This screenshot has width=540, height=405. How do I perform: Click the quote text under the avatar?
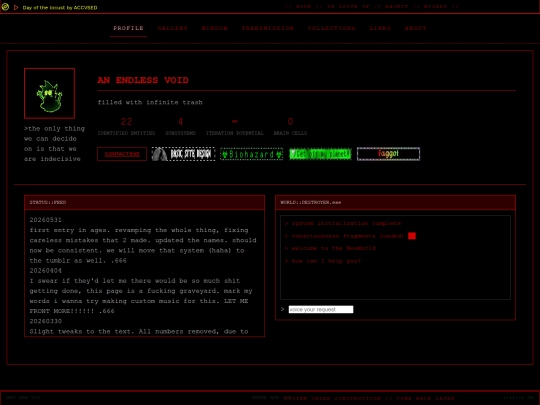pyautogui.click(x=54, y=144)
